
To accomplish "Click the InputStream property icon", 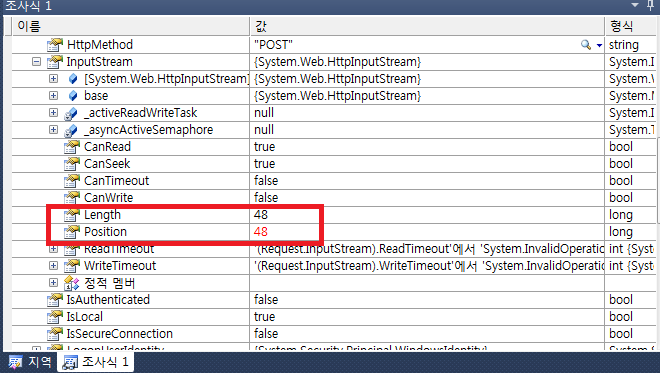I will (55, 62).
